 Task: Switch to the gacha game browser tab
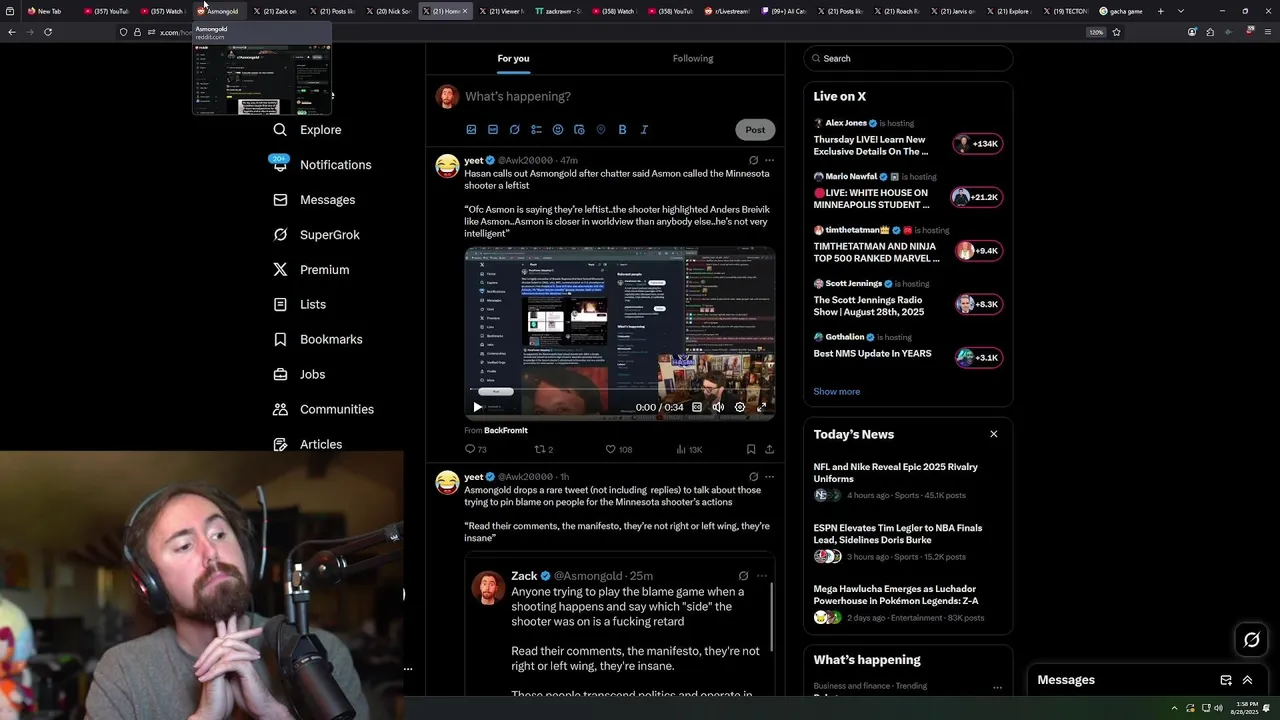[1120, 11]
